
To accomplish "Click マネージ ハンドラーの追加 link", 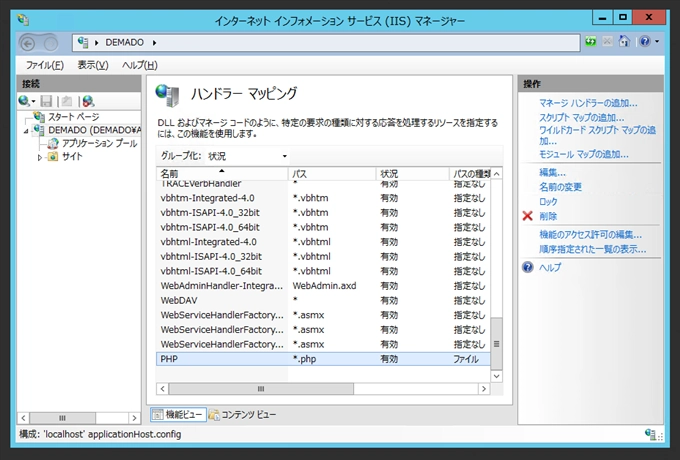I will point(588,103).
